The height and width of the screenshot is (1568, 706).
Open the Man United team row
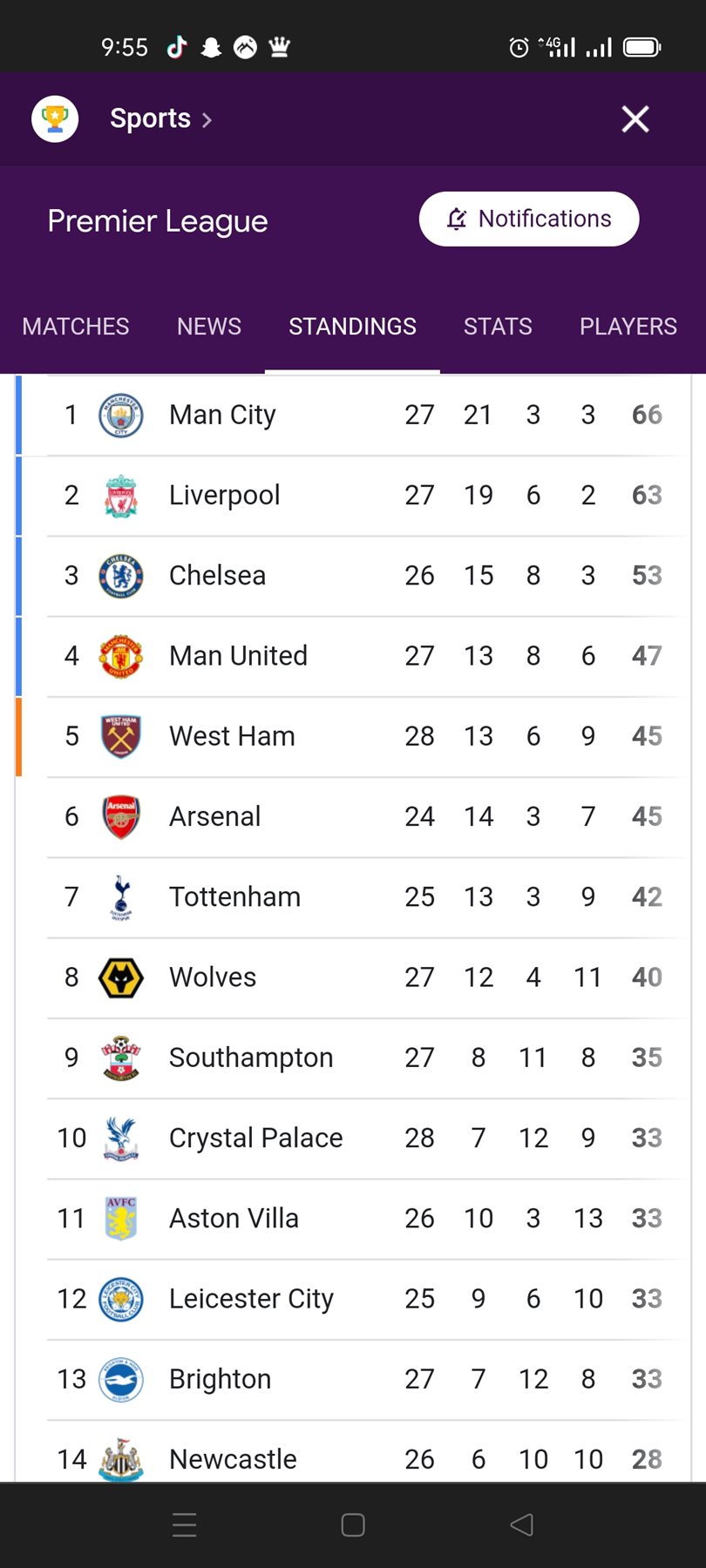tap(349, 656)
